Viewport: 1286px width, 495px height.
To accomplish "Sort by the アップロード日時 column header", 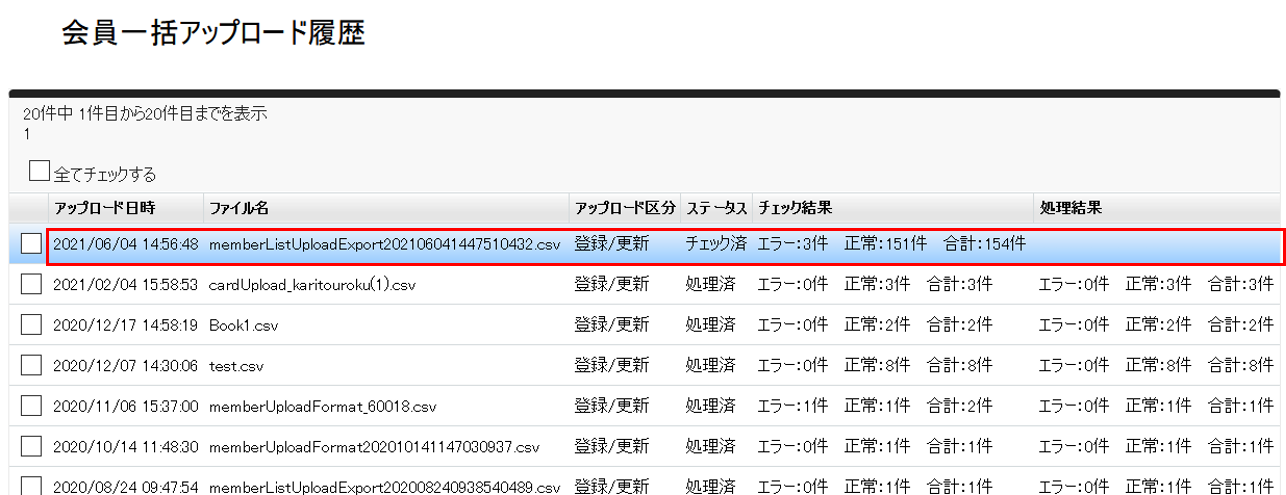I will [105, 208].
